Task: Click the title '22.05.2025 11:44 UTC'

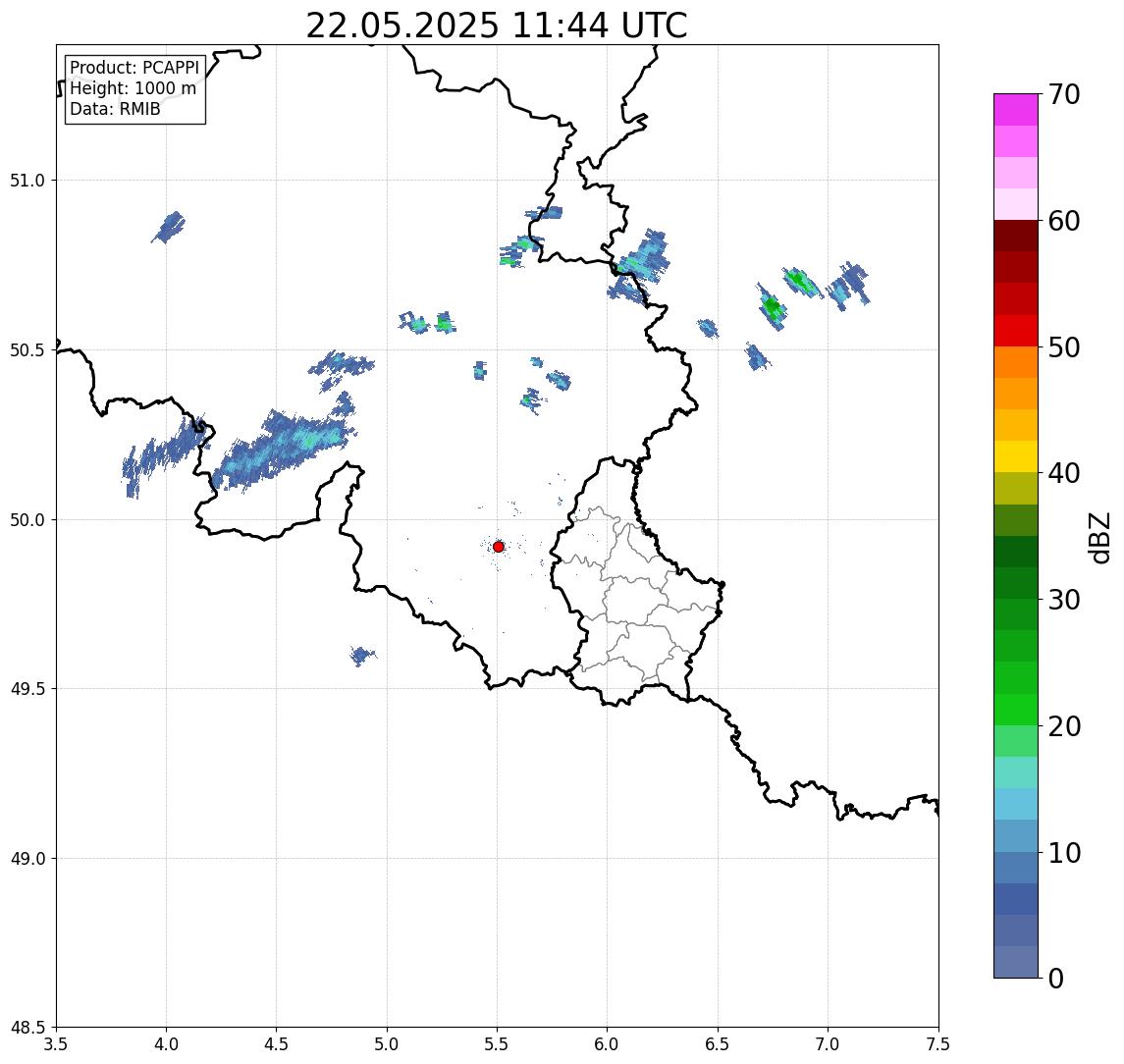Action: tap(497, 26)
